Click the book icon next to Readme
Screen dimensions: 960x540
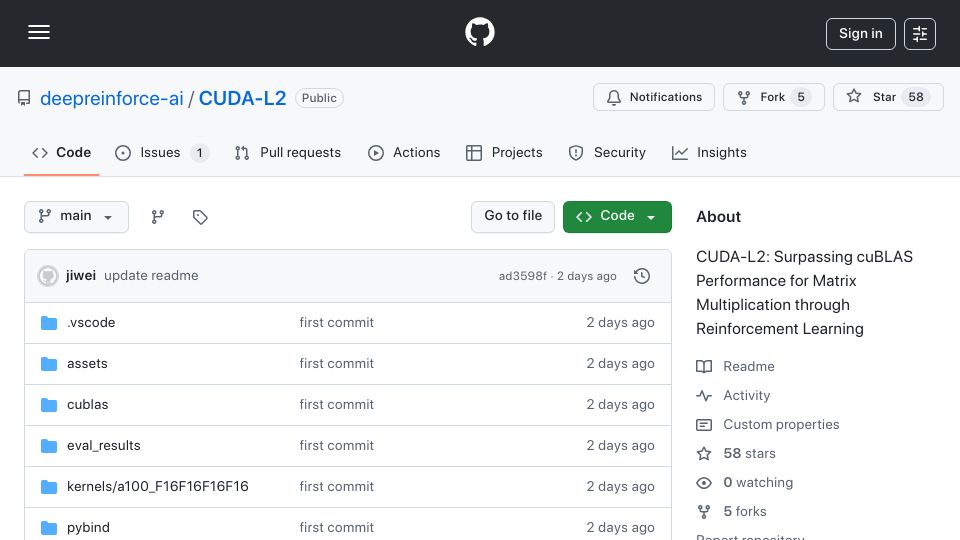(x=704, y=366)
